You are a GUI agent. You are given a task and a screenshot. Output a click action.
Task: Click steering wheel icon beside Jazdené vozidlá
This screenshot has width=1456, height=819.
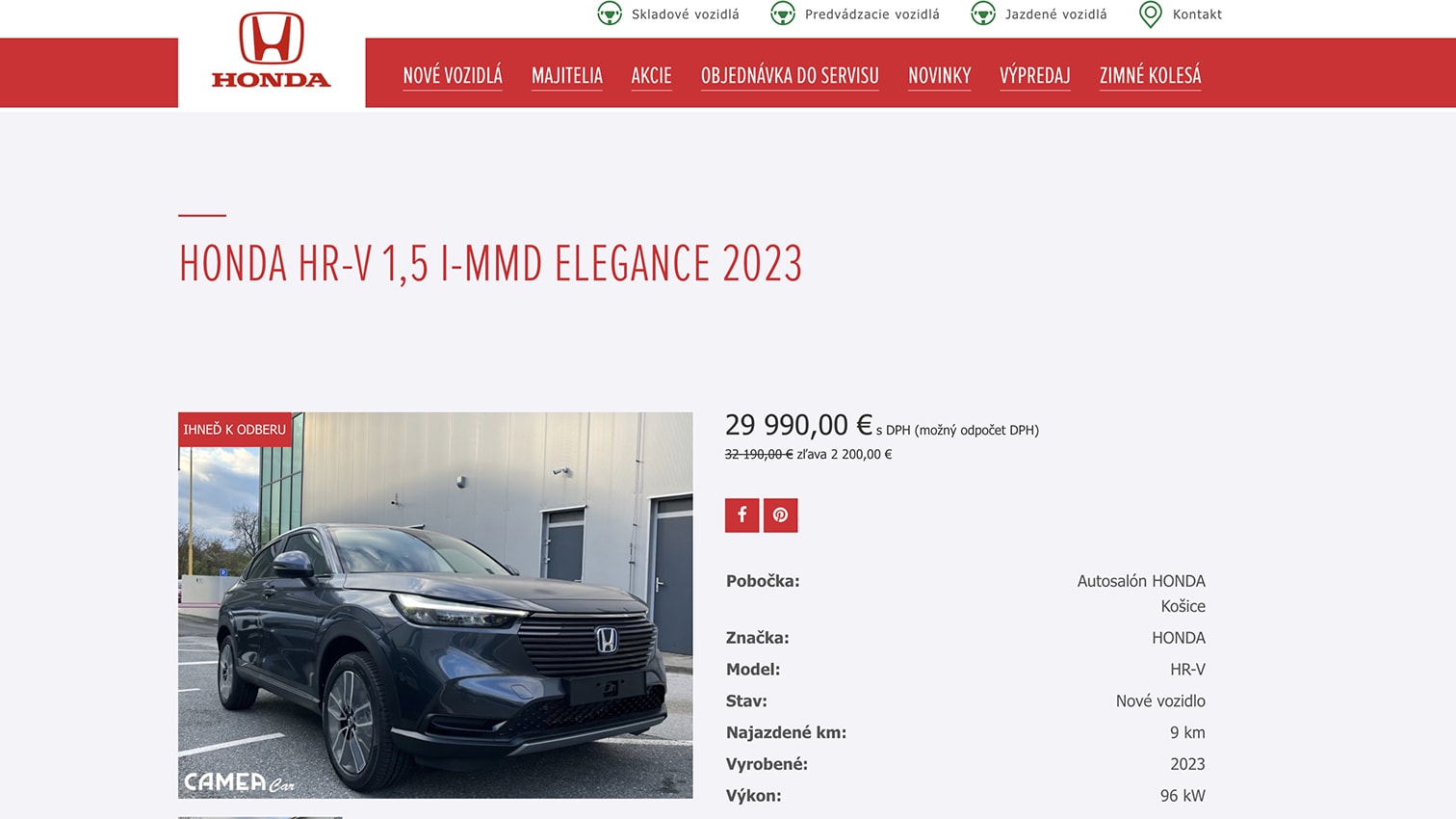tap(983, 13)
